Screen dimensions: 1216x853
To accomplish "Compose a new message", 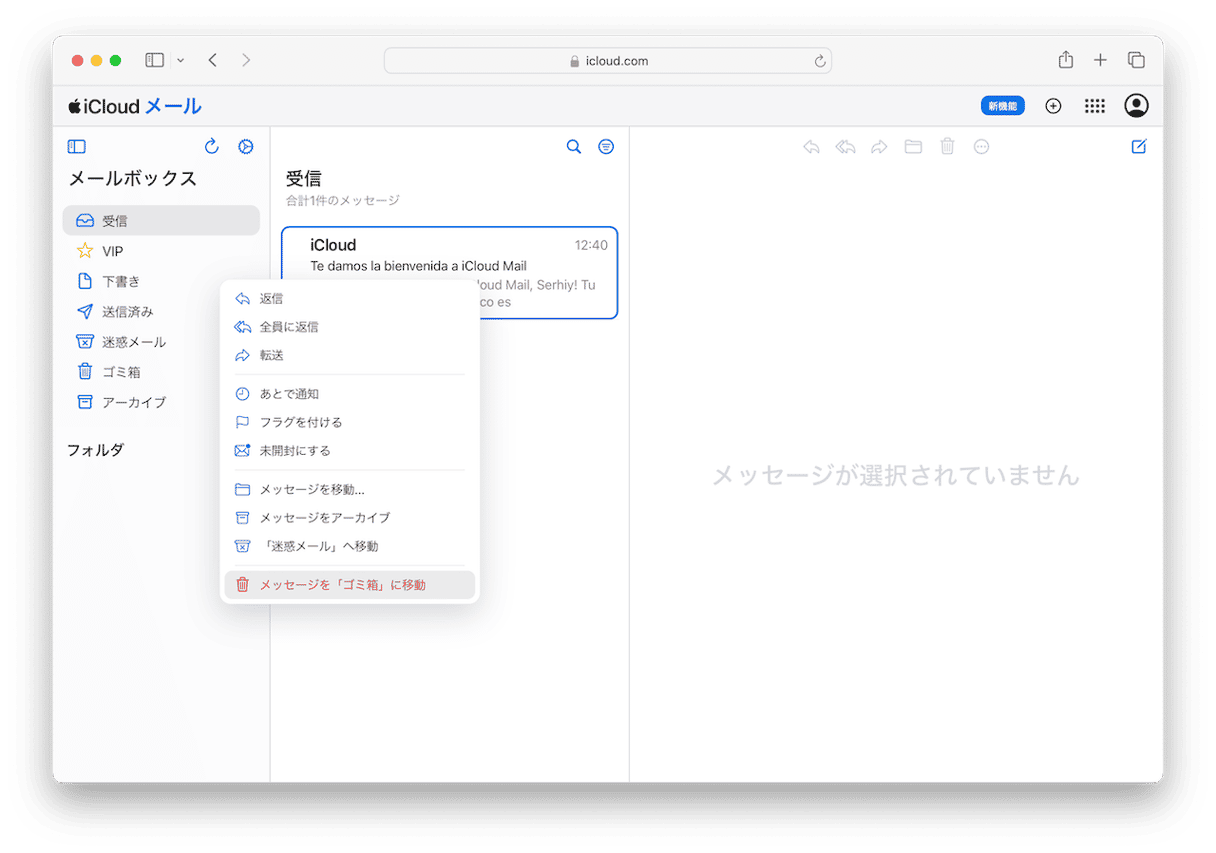I will (1138, 147).
